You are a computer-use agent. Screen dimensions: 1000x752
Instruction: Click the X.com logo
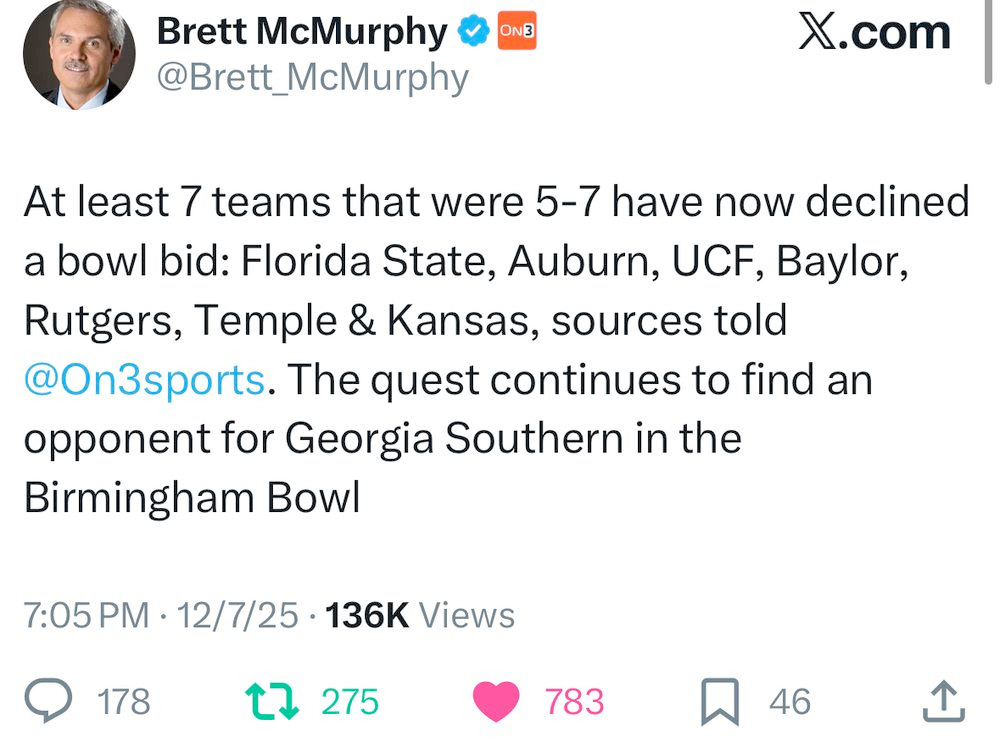click(873, 33)
